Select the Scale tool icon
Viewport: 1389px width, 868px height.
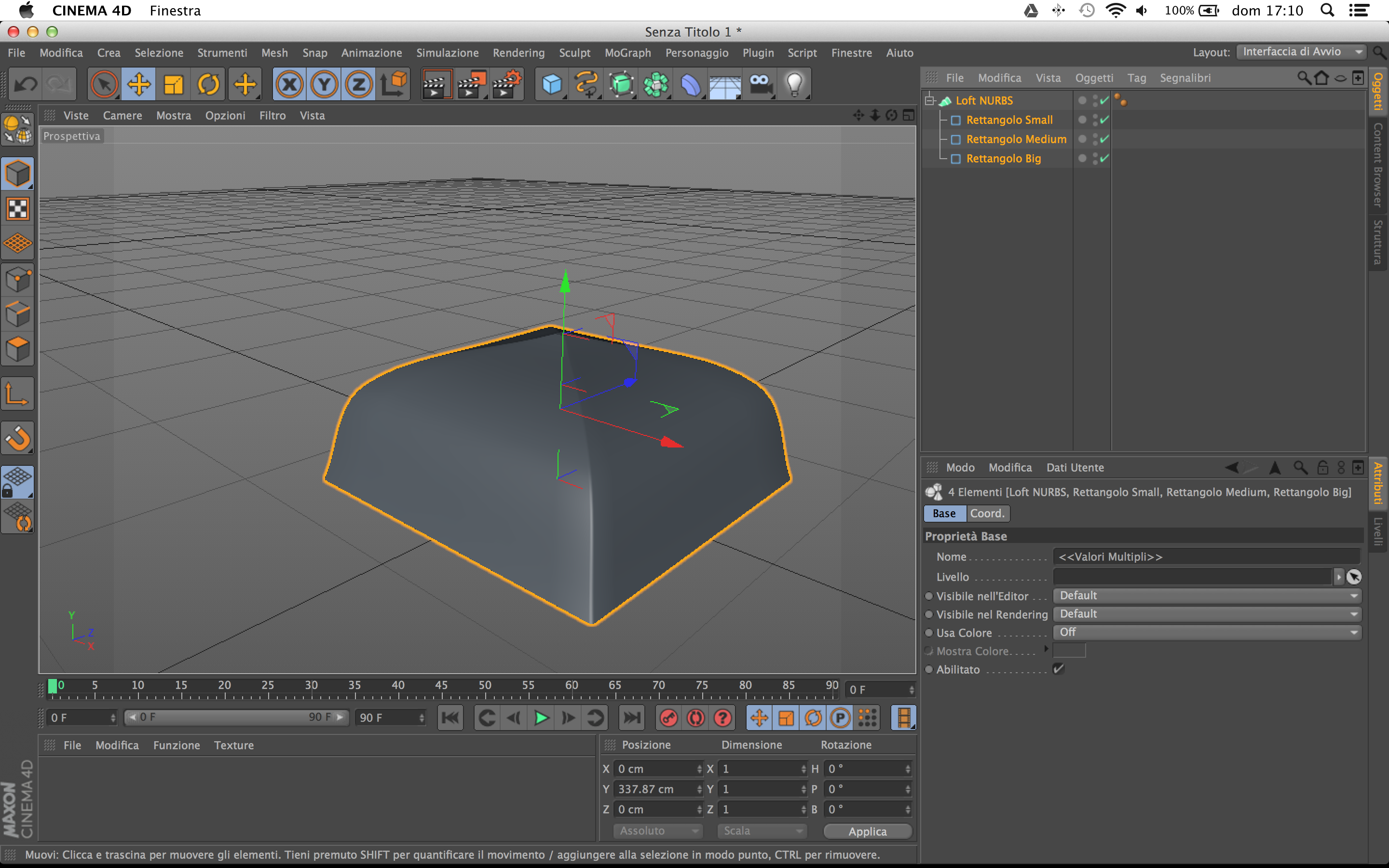(x=173, y=85)
